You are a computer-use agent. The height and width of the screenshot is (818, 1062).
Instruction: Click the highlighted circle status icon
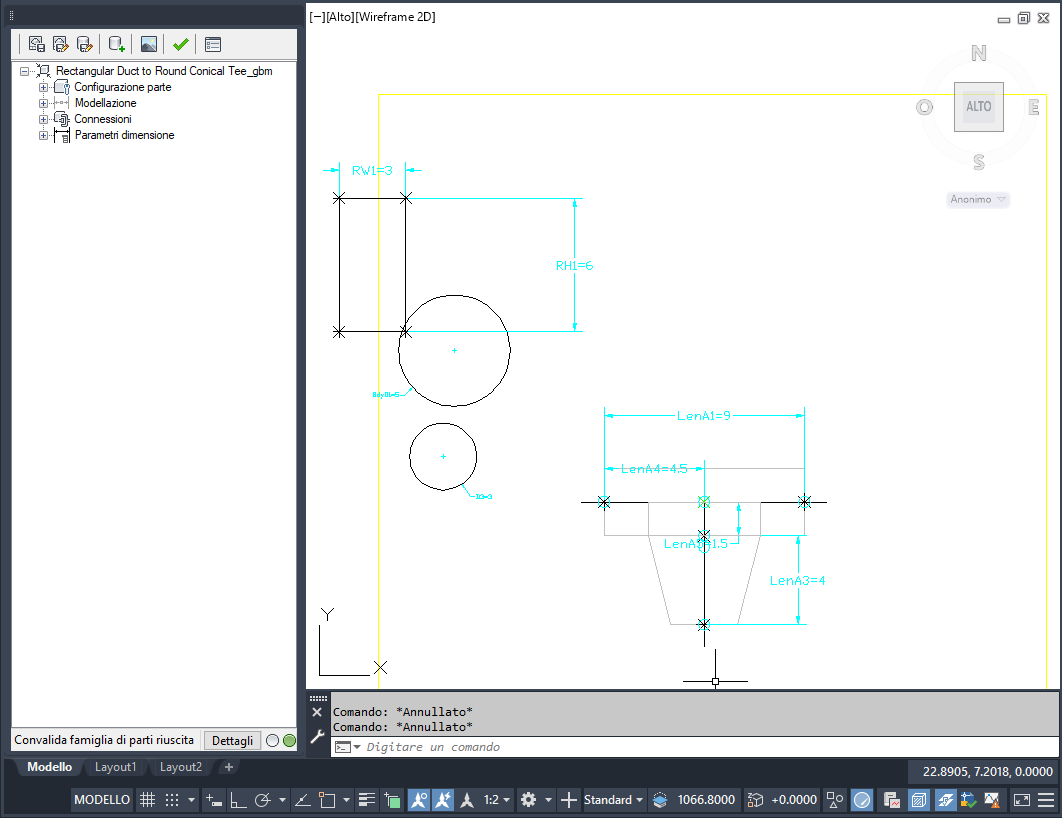pos(862,800)
